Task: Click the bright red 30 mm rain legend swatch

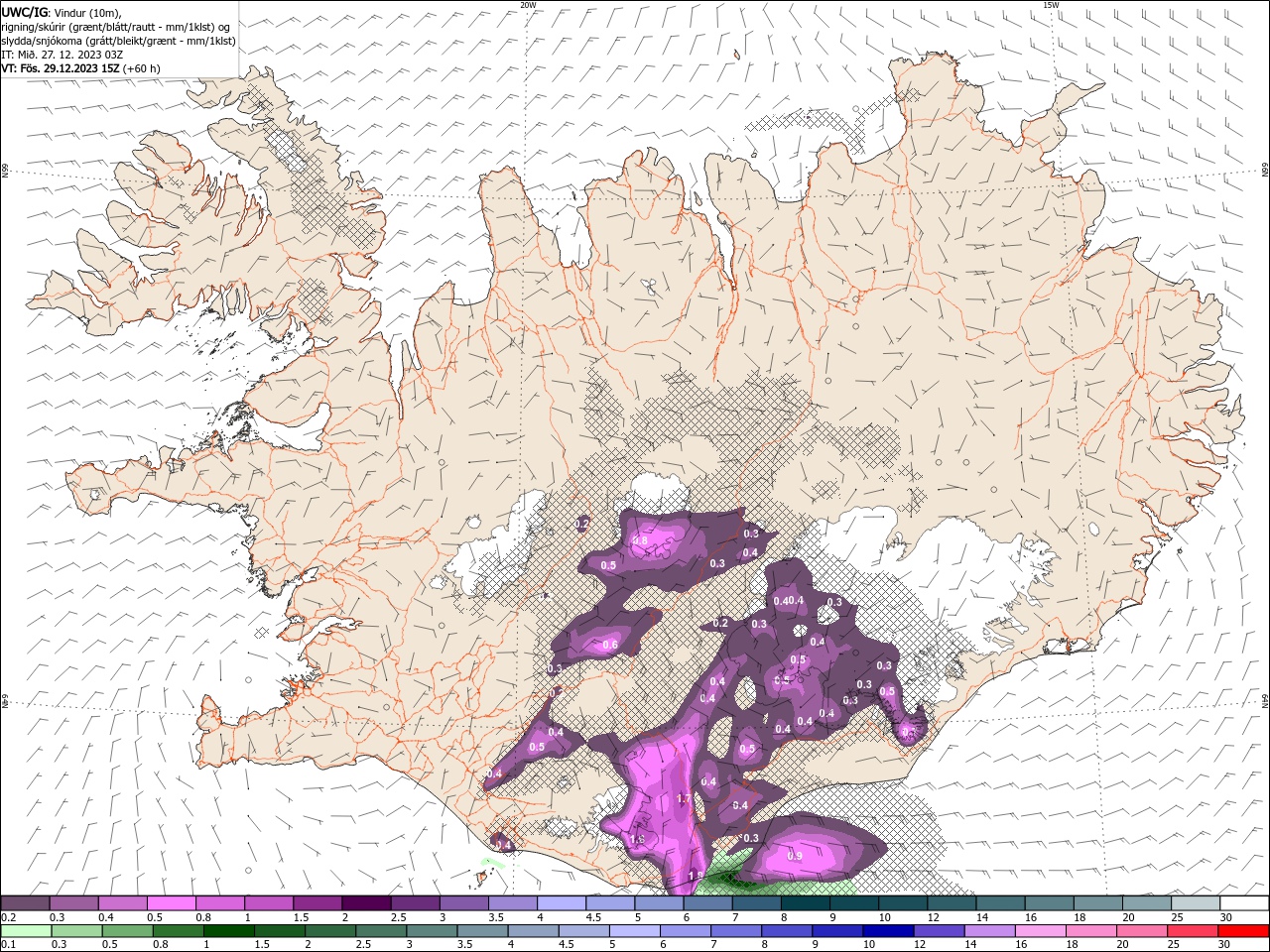Action: [1244, 931]
